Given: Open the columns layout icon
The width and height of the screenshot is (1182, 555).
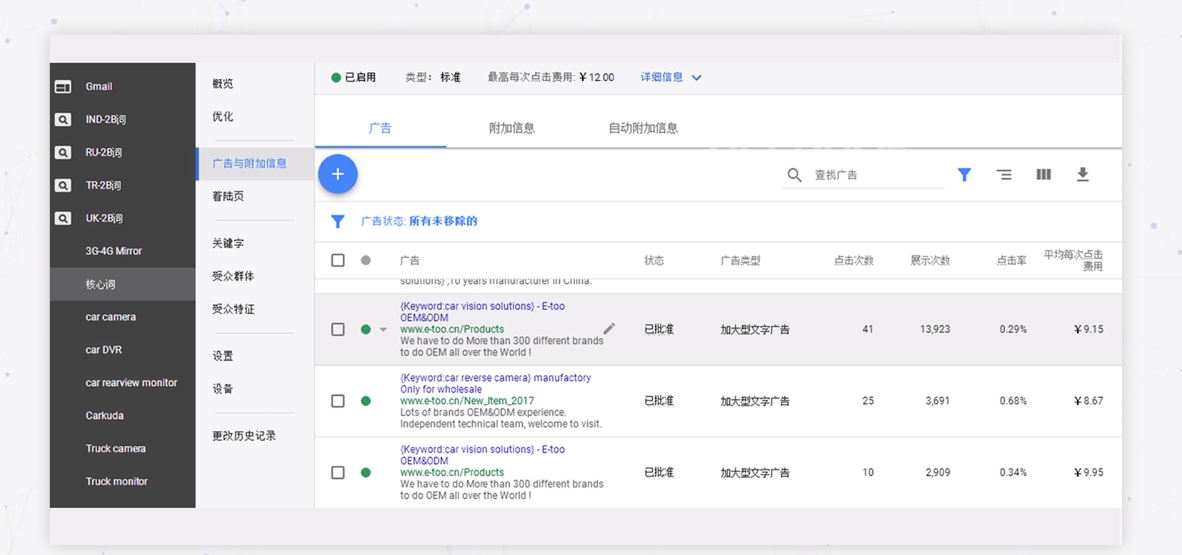Looking at the screenshot, I should [x=1043, y=175].
